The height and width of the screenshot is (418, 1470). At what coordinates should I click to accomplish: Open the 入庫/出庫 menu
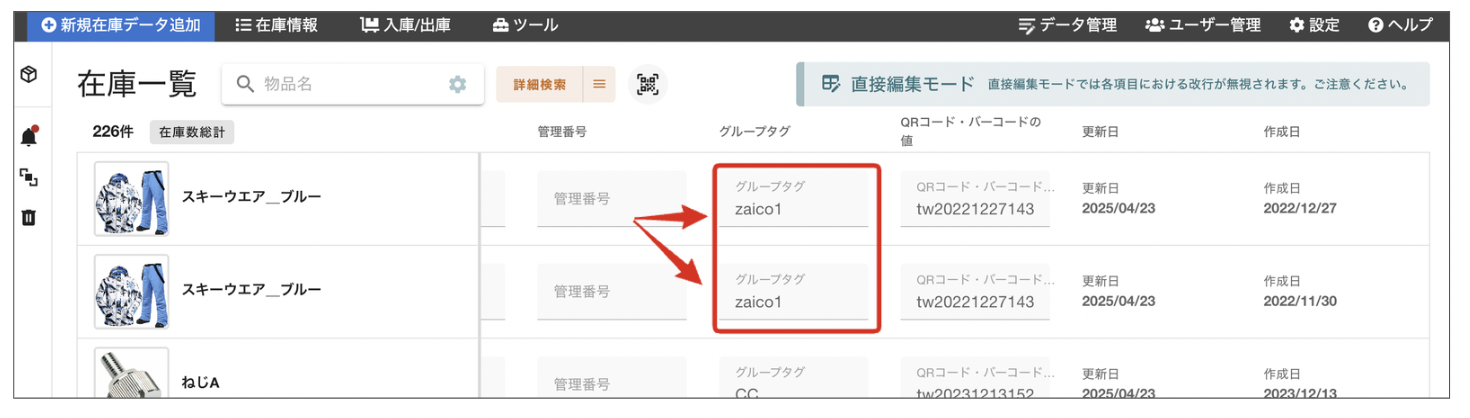[x=405, y=26]
